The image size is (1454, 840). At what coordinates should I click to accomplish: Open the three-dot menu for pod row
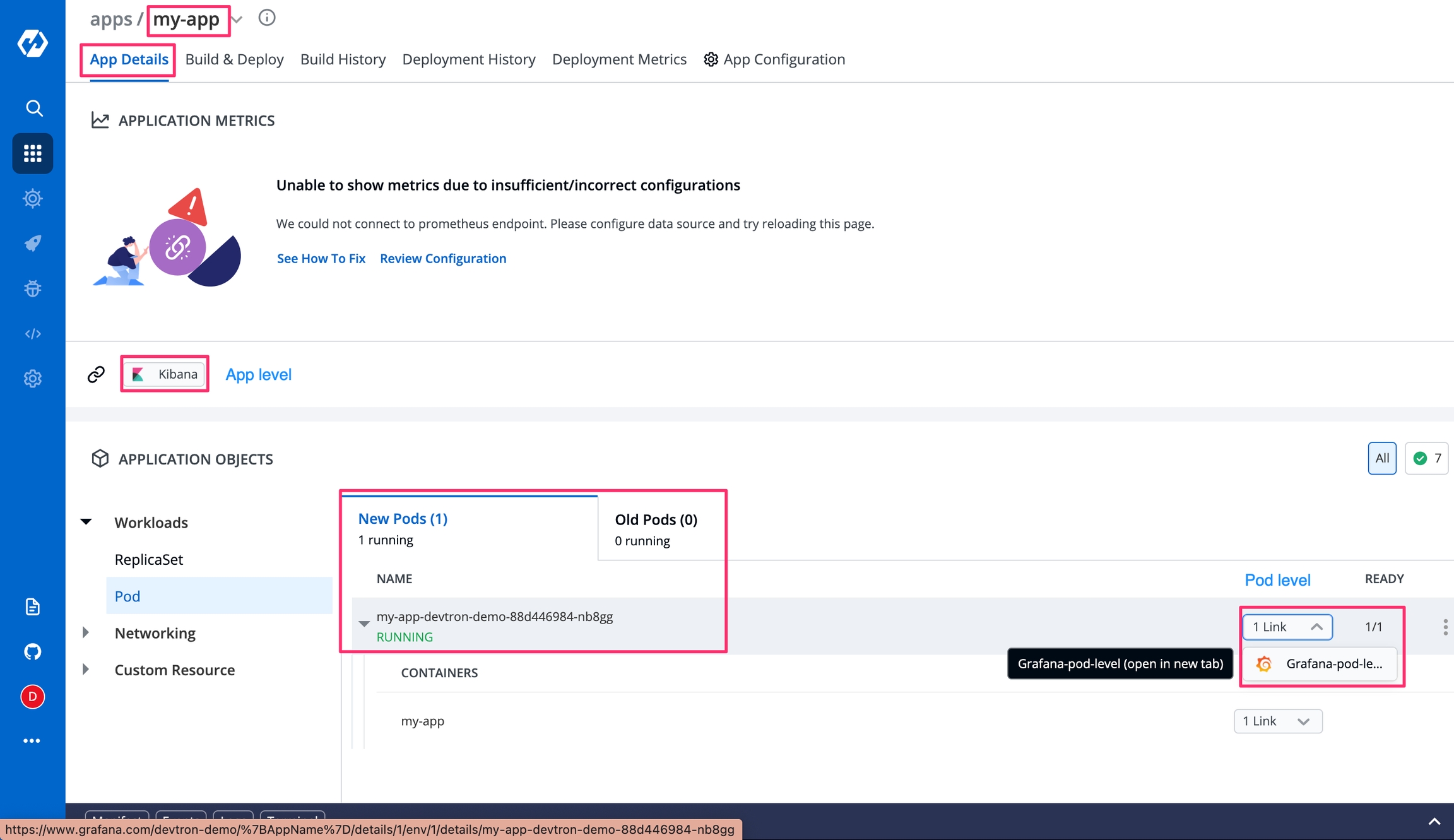[x=1445, y=627]
